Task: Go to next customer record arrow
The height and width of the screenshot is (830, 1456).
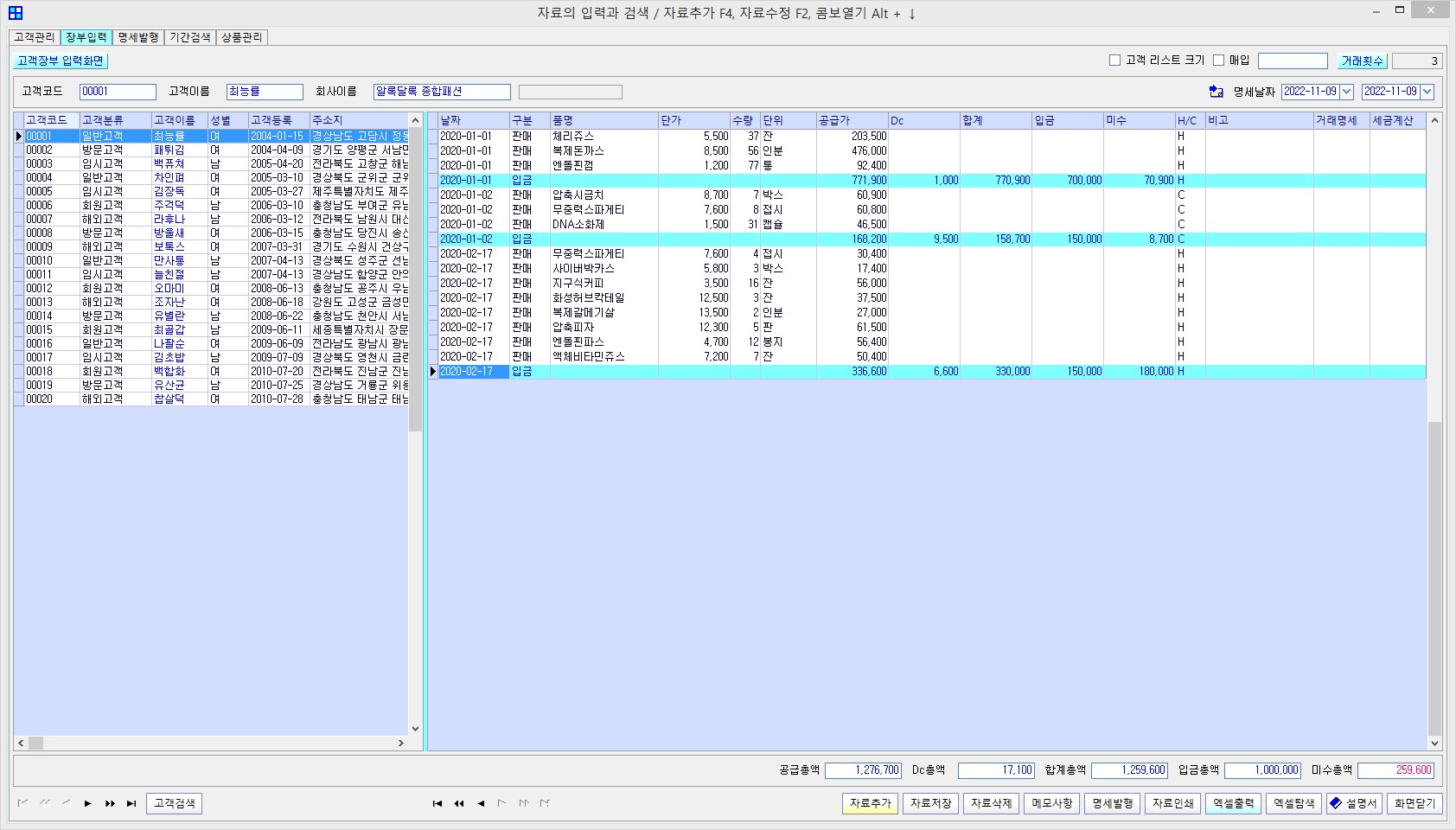Action: (x=88, y=803)
